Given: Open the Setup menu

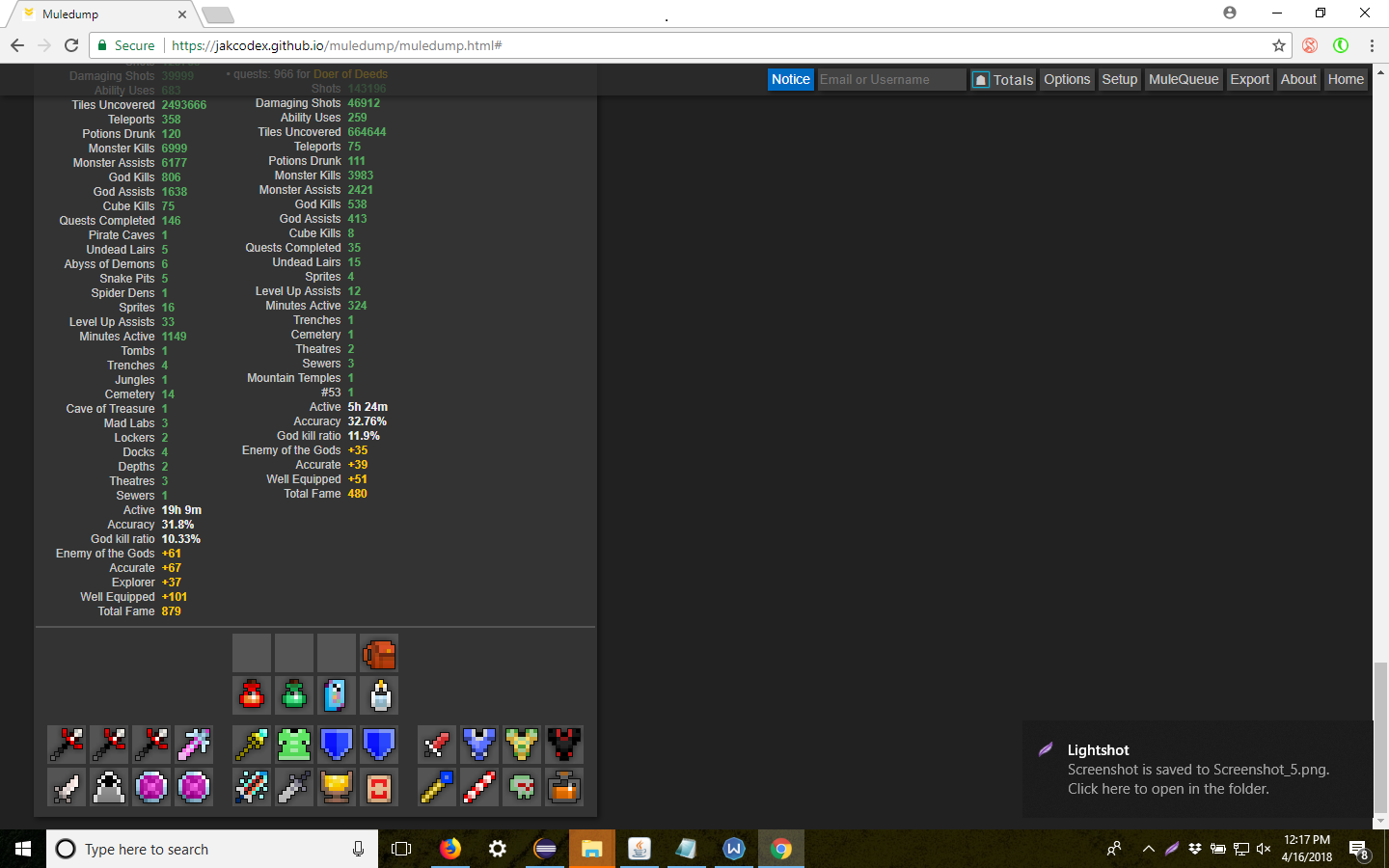Looking at the screenshot, I should pos(1120,79).
